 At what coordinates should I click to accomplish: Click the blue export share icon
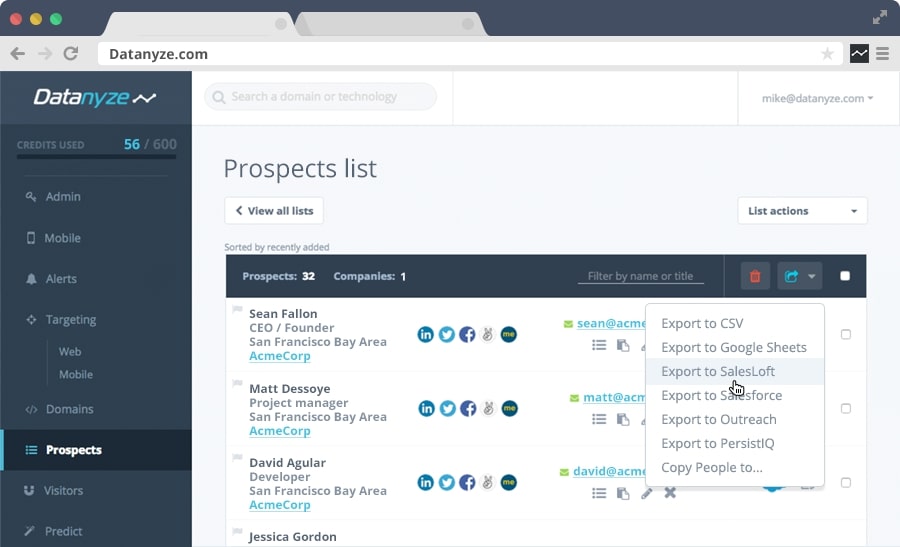pyautogui.click(x=792, y=276)
